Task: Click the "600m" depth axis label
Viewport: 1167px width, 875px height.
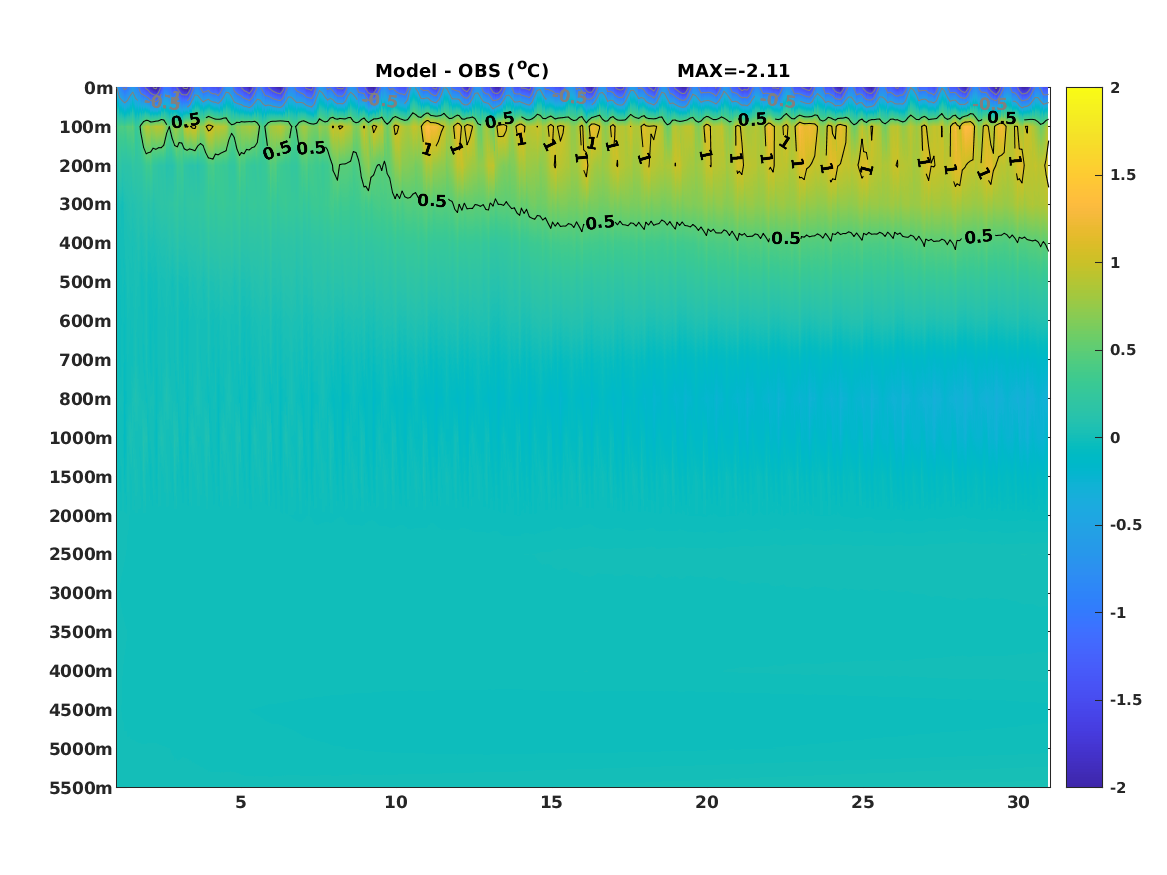Action: tap(85, 321)
